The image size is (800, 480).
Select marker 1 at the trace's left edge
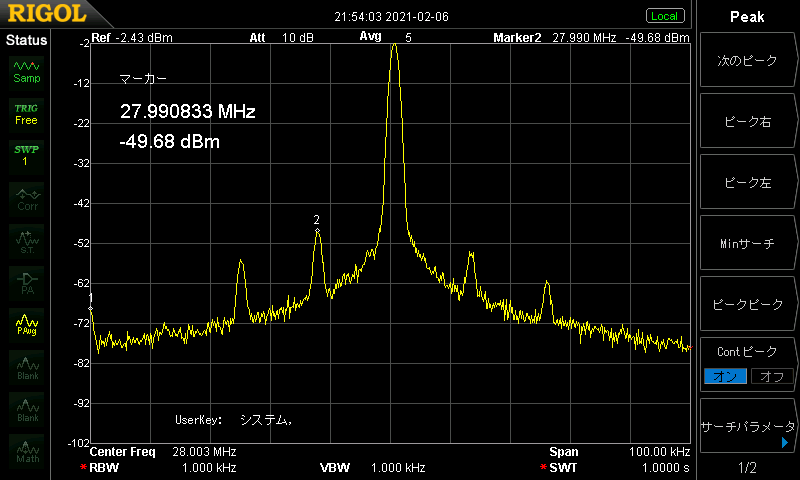click(x=91, y=309)
